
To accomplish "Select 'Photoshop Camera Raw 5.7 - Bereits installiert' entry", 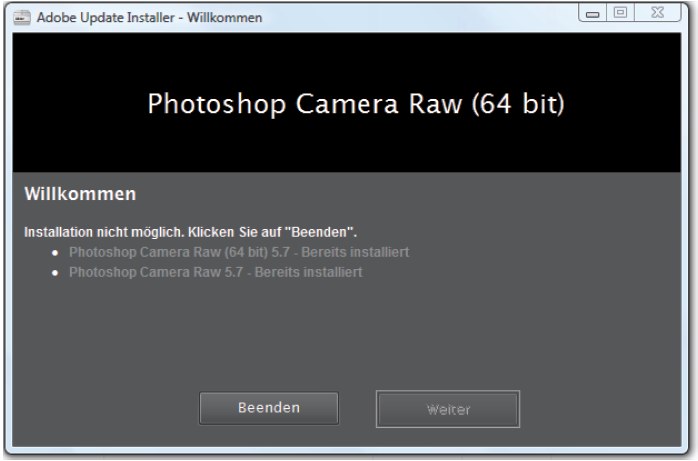I will [x=215, y=272].
